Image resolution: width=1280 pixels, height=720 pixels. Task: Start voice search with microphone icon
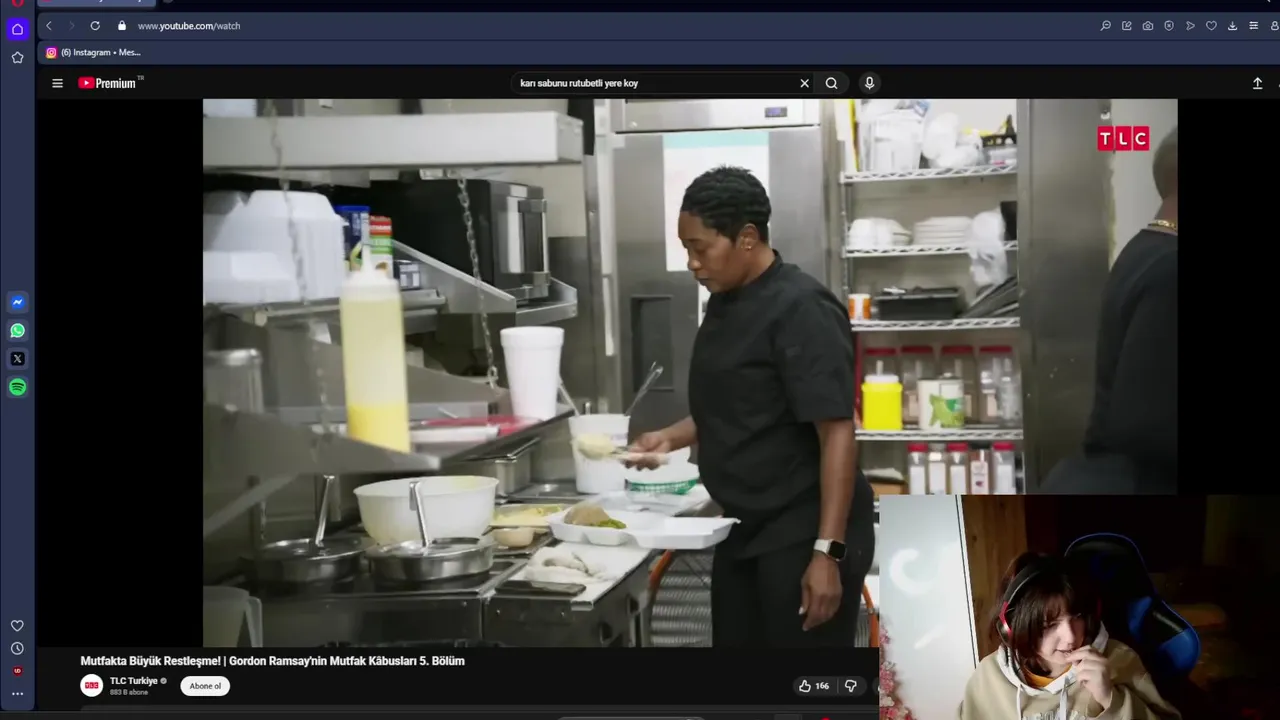(x=869, y=83)
